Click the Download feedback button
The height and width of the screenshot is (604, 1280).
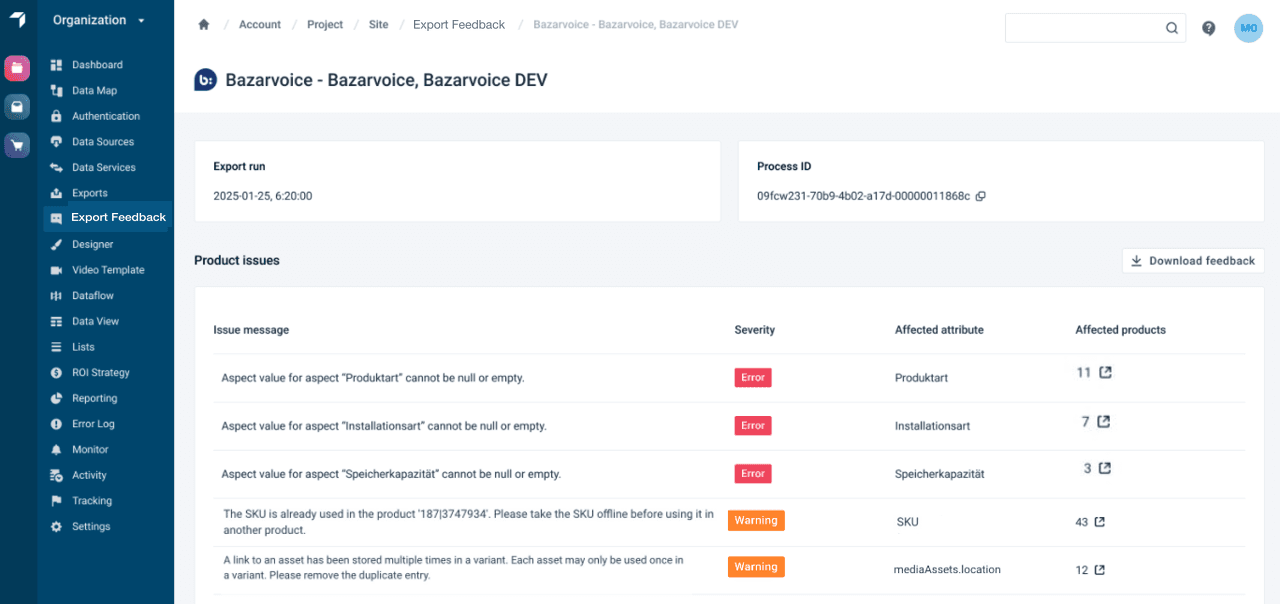[x=1193, y=261]
